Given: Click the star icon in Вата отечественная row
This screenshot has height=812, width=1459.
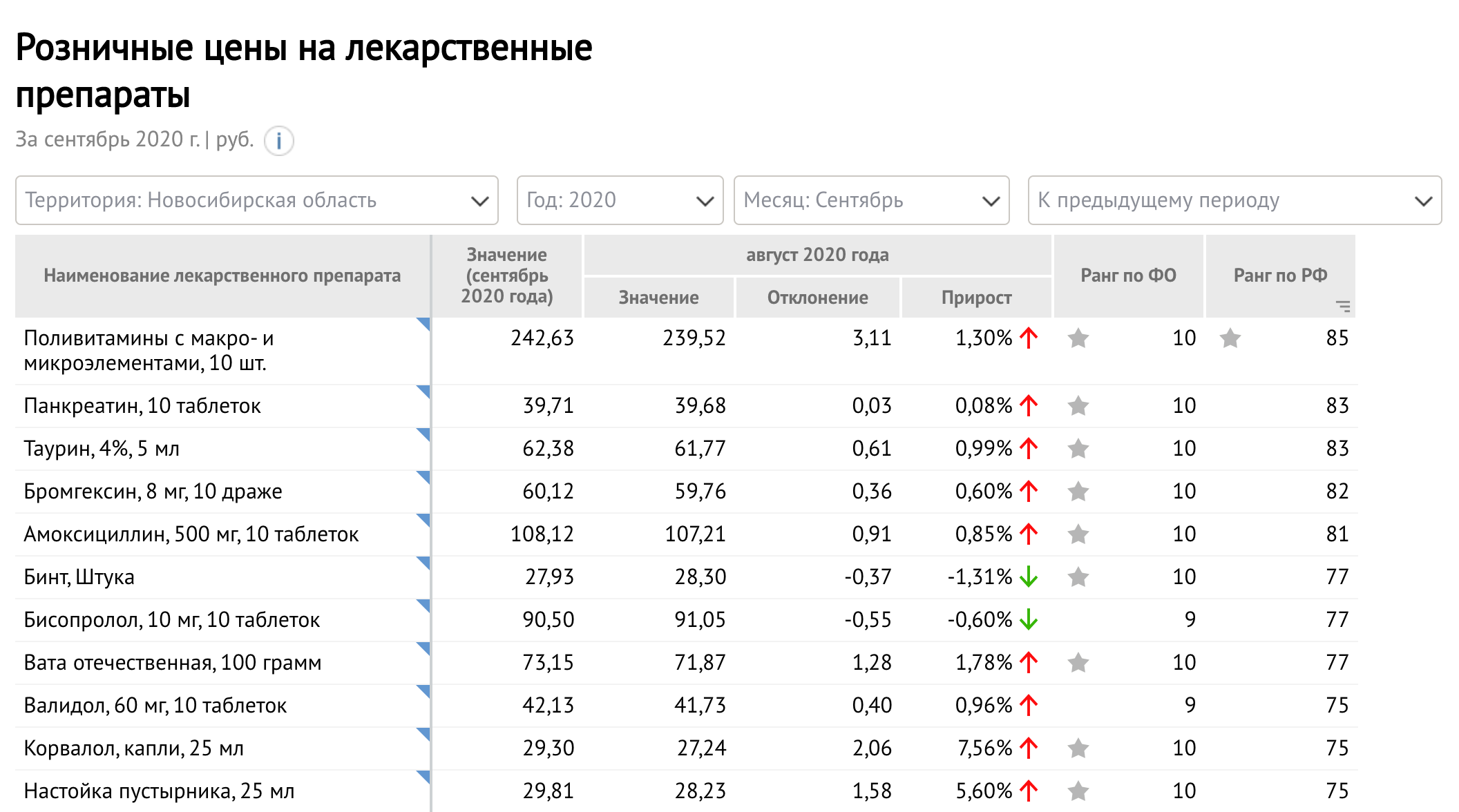Looking at the screenshot, I should pyautogui.click(x=1078, y=663).
